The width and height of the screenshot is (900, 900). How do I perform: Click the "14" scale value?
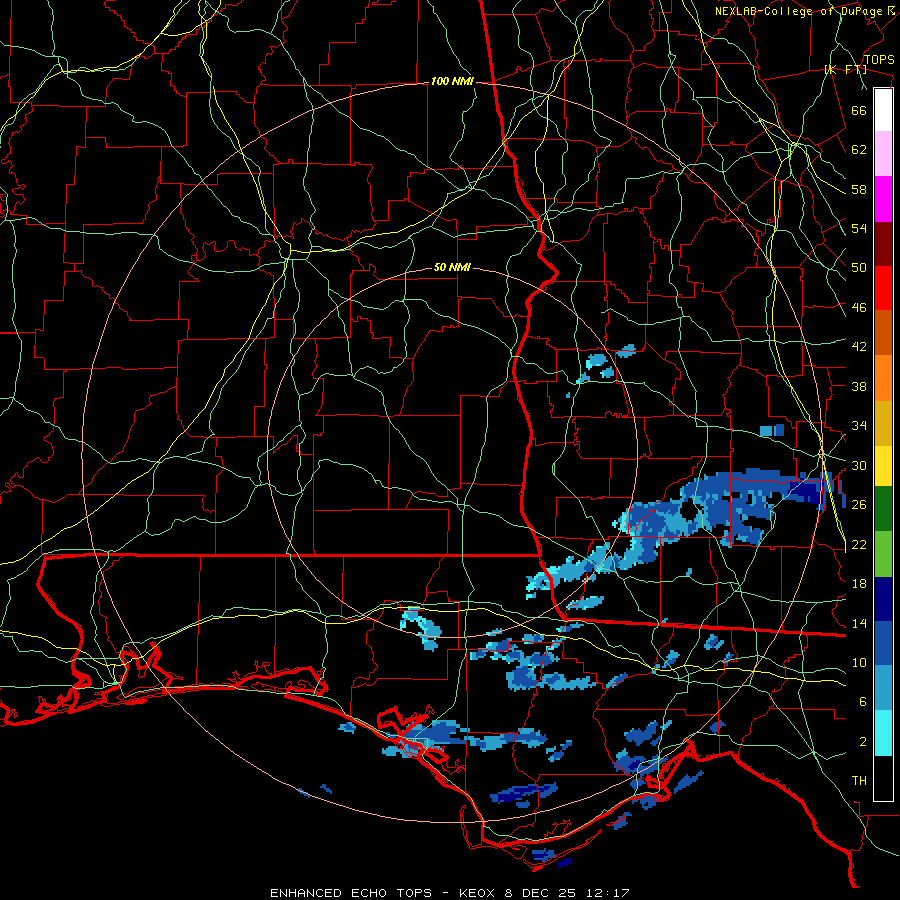pos(859,623)
